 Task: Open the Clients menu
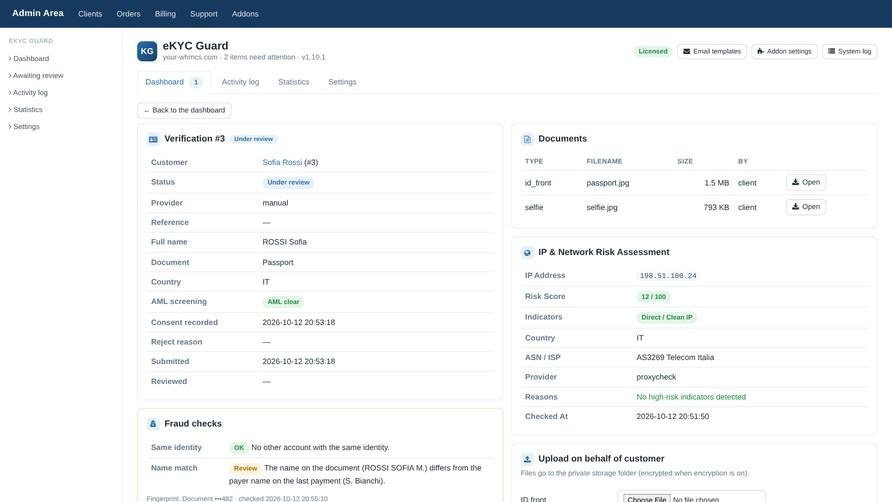90,14
